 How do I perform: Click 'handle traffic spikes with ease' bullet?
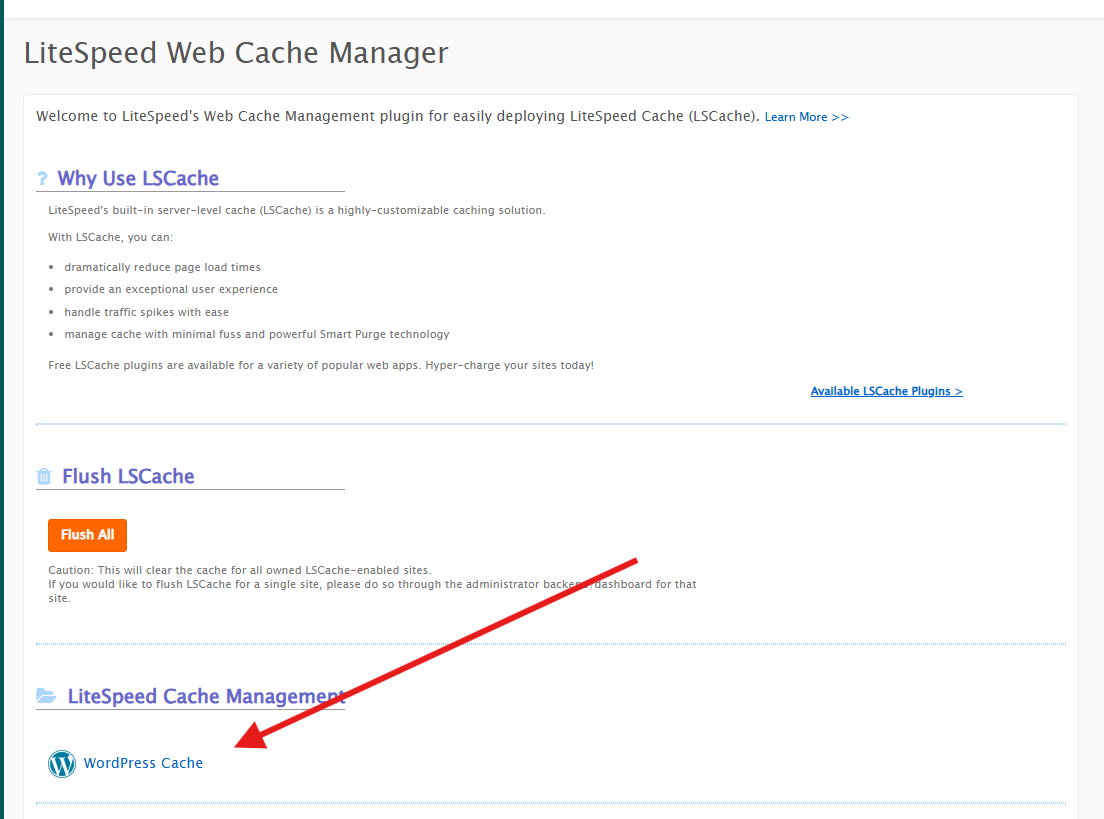tap(146, 312)
